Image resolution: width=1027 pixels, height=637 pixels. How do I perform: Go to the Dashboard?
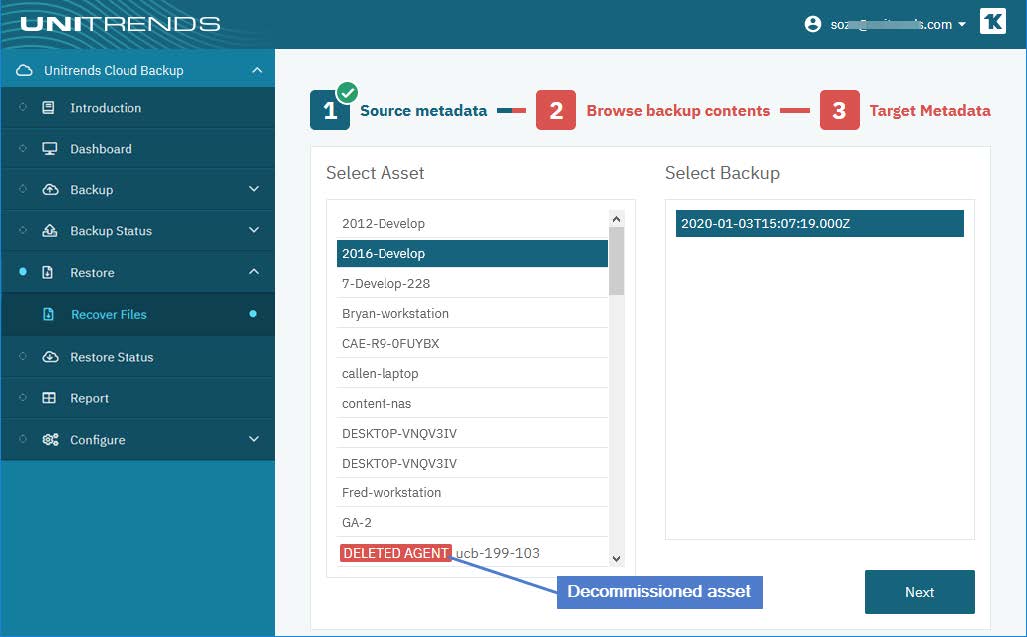pyautogui.click(x=101, y=149)
